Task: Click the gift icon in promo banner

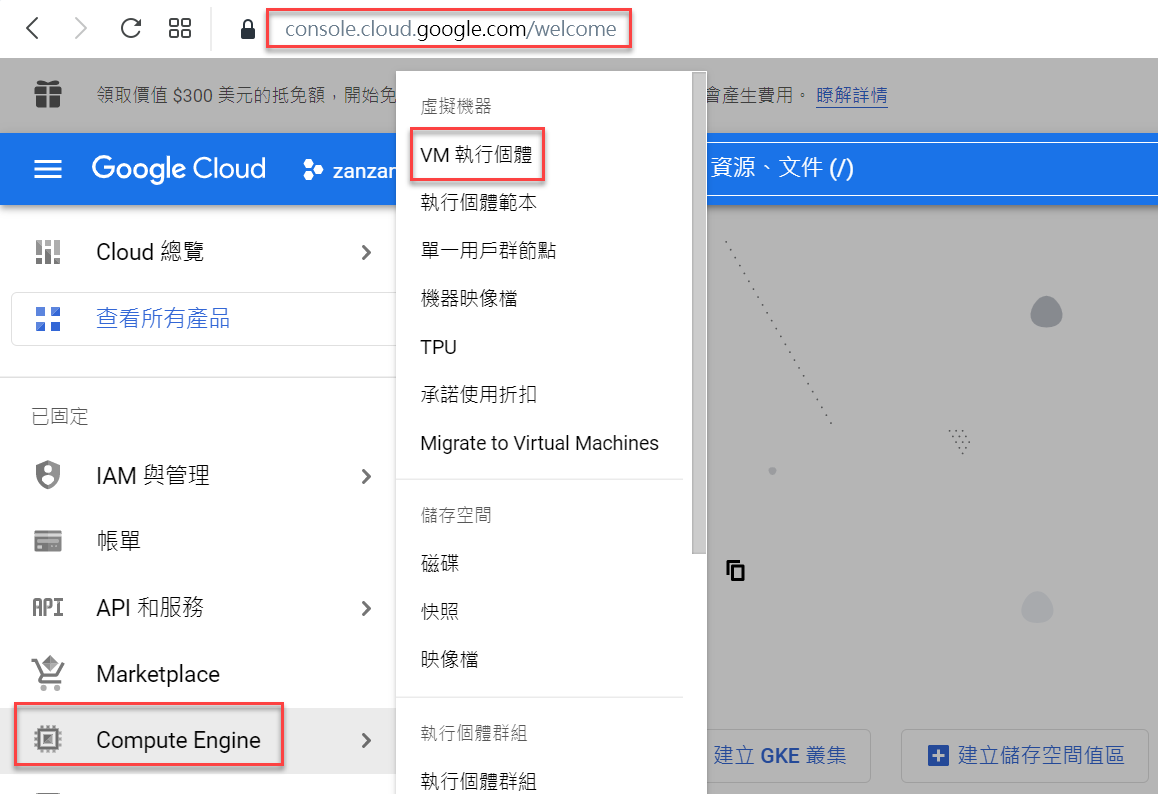Action: 48,95
